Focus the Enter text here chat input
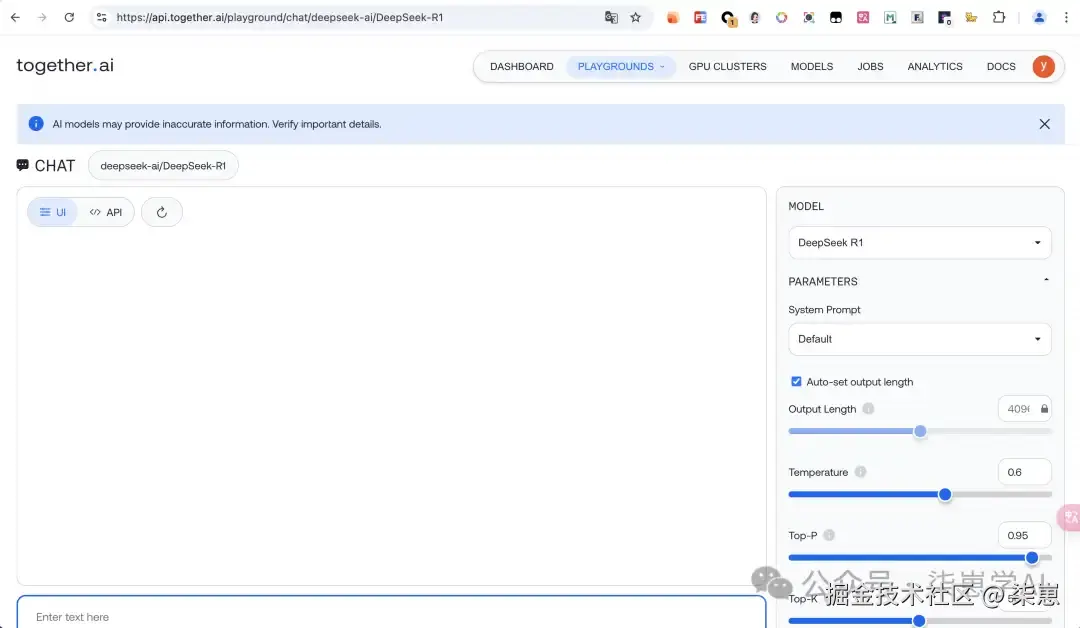 [x=391, y=613]
